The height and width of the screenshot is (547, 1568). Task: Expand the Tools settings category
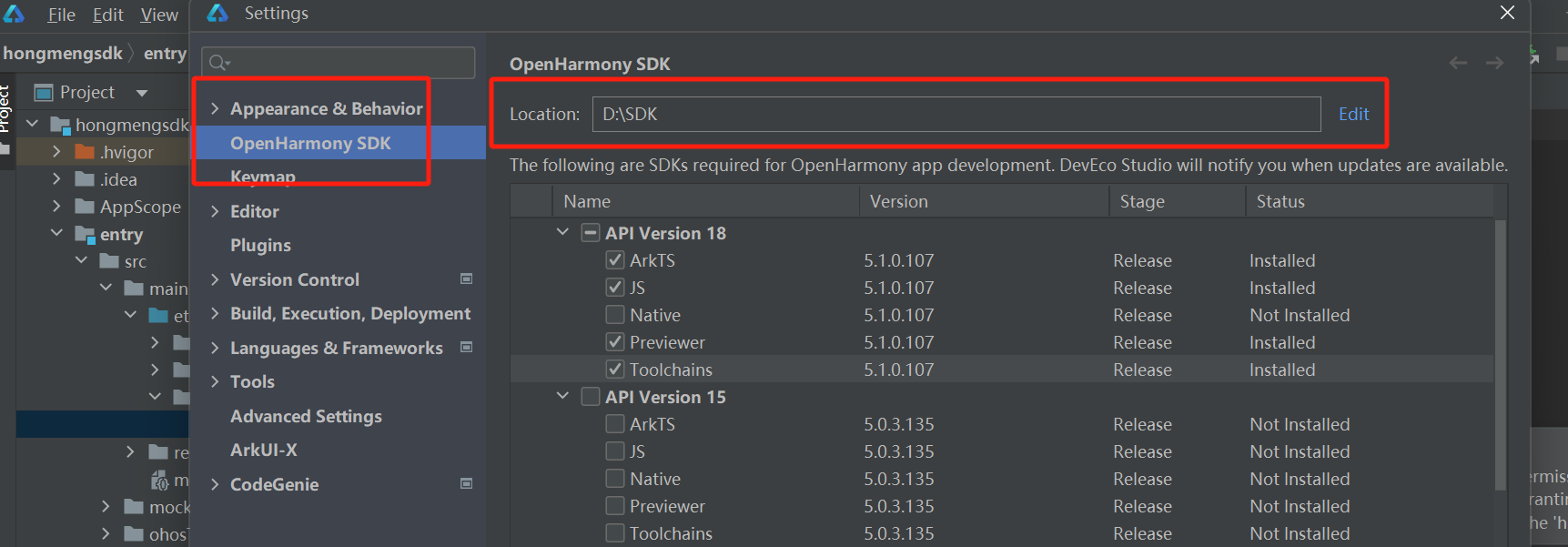(215, 381)
